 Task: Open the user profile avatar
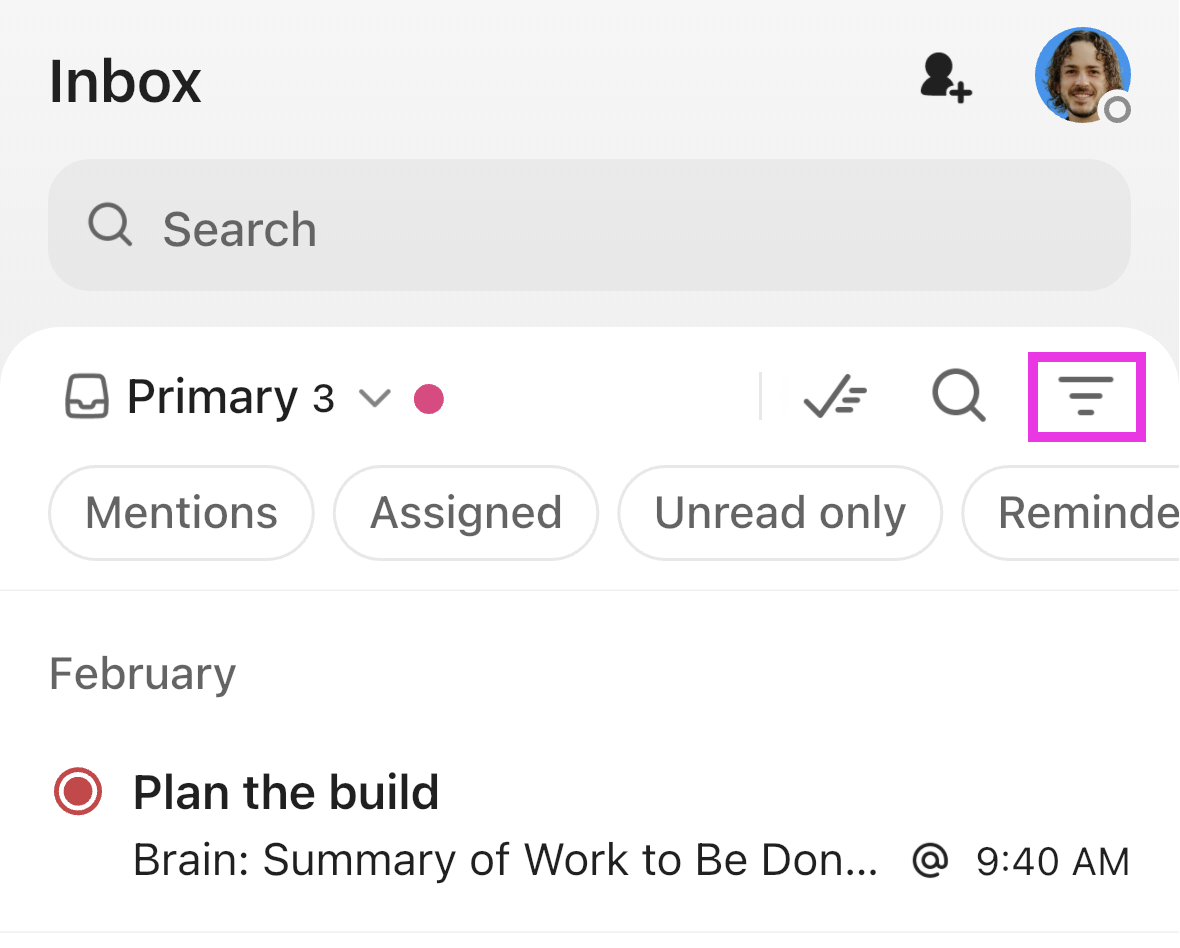[x=1082, y=76]
